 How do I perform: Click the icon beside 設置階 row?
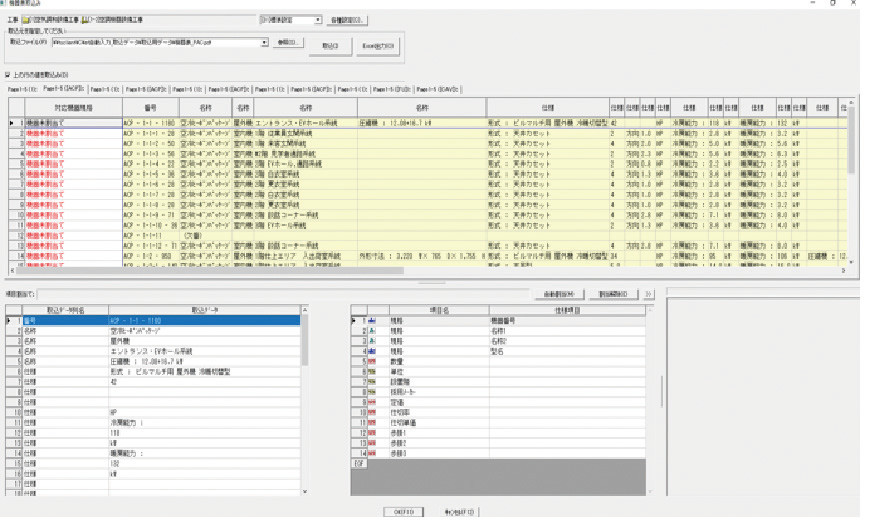tap(372, 382)
